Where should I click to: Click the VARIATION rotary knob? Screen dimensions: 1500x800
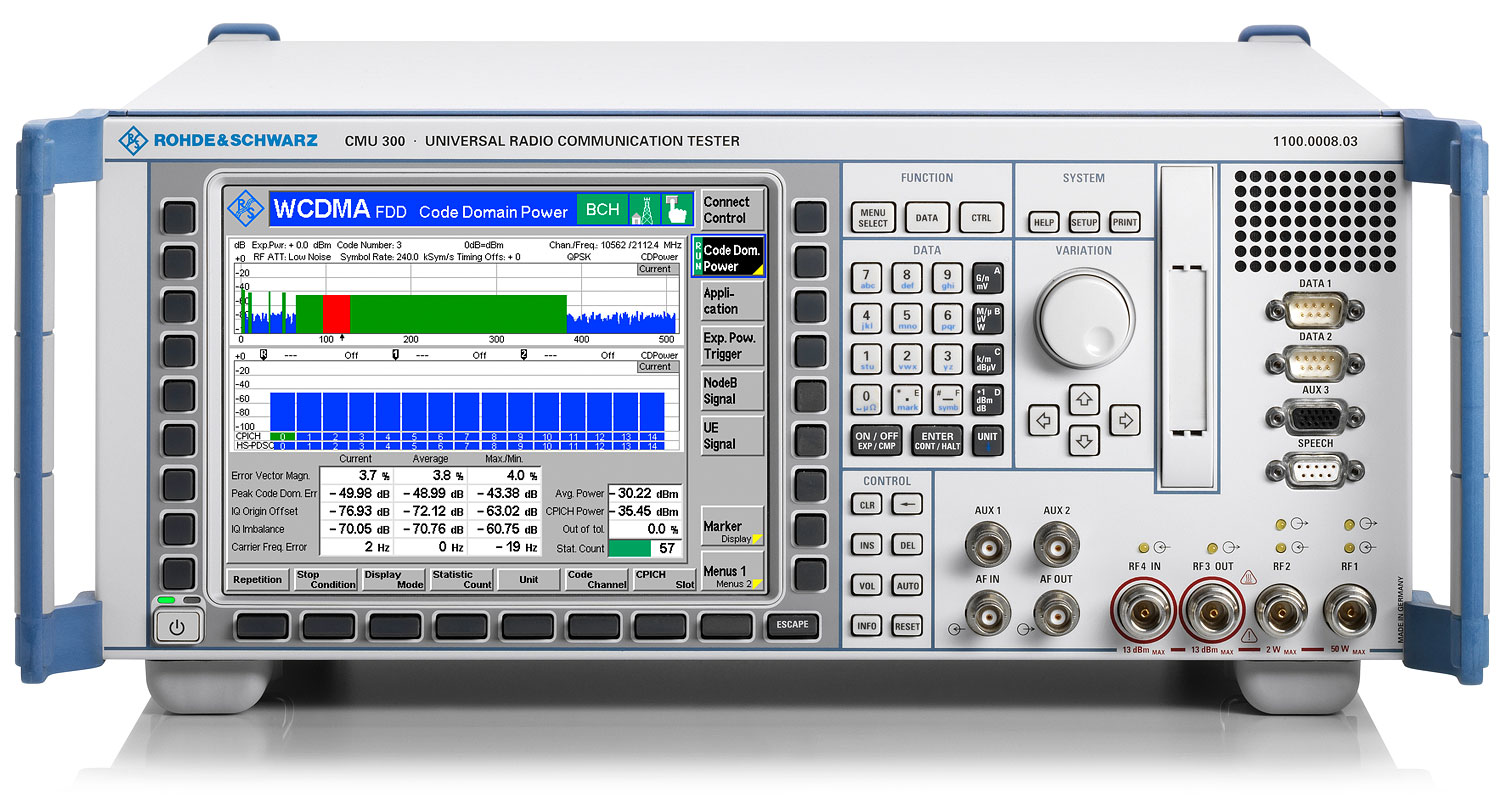(1084, 320)
